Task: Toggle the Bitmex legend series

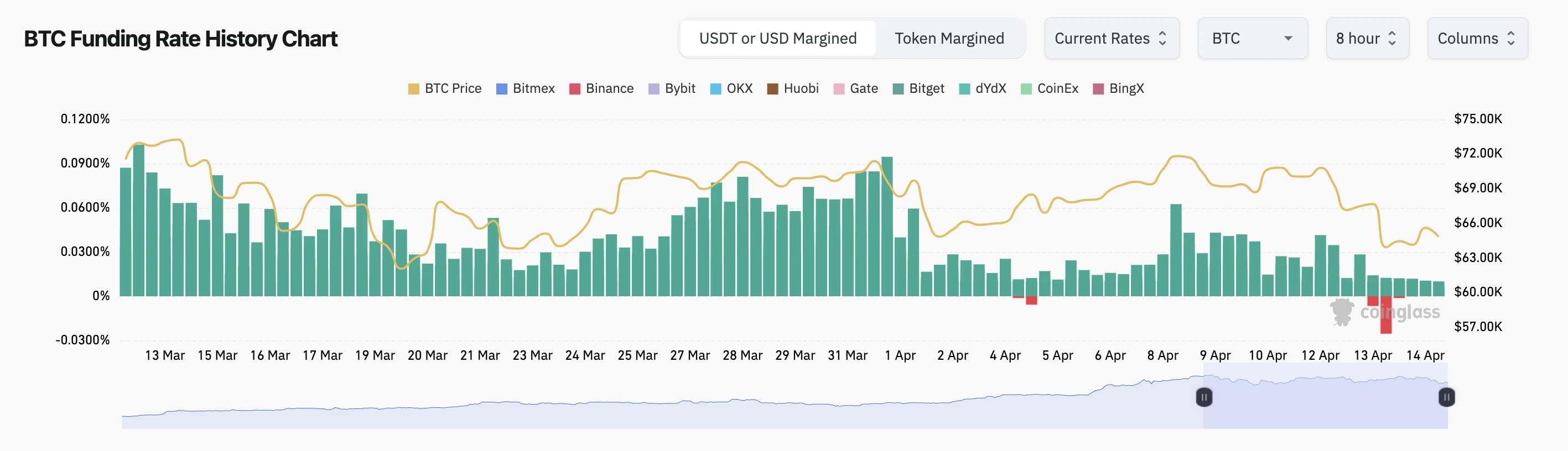Action: (525, 89)
